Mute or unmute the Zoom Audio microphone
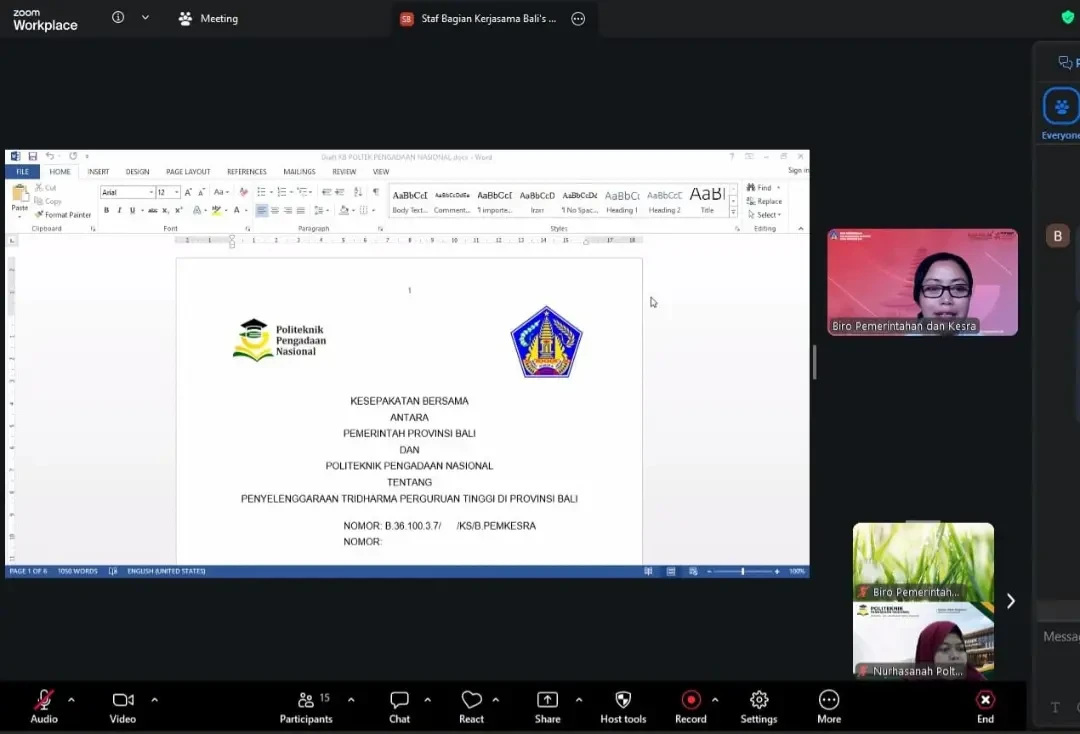Viewport: 1080px width, 734px height. pyautogui.click(x=44, y=706)
